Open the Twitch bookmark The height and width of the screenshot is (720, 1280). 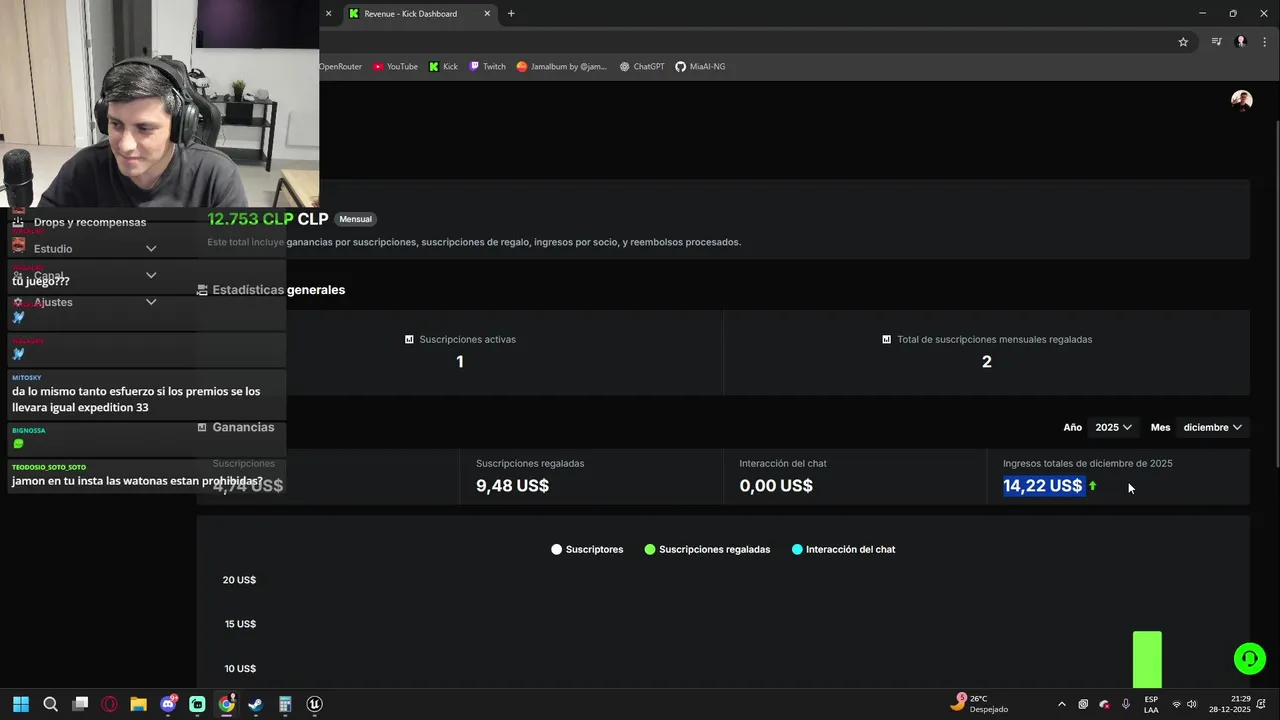(487, 67)
